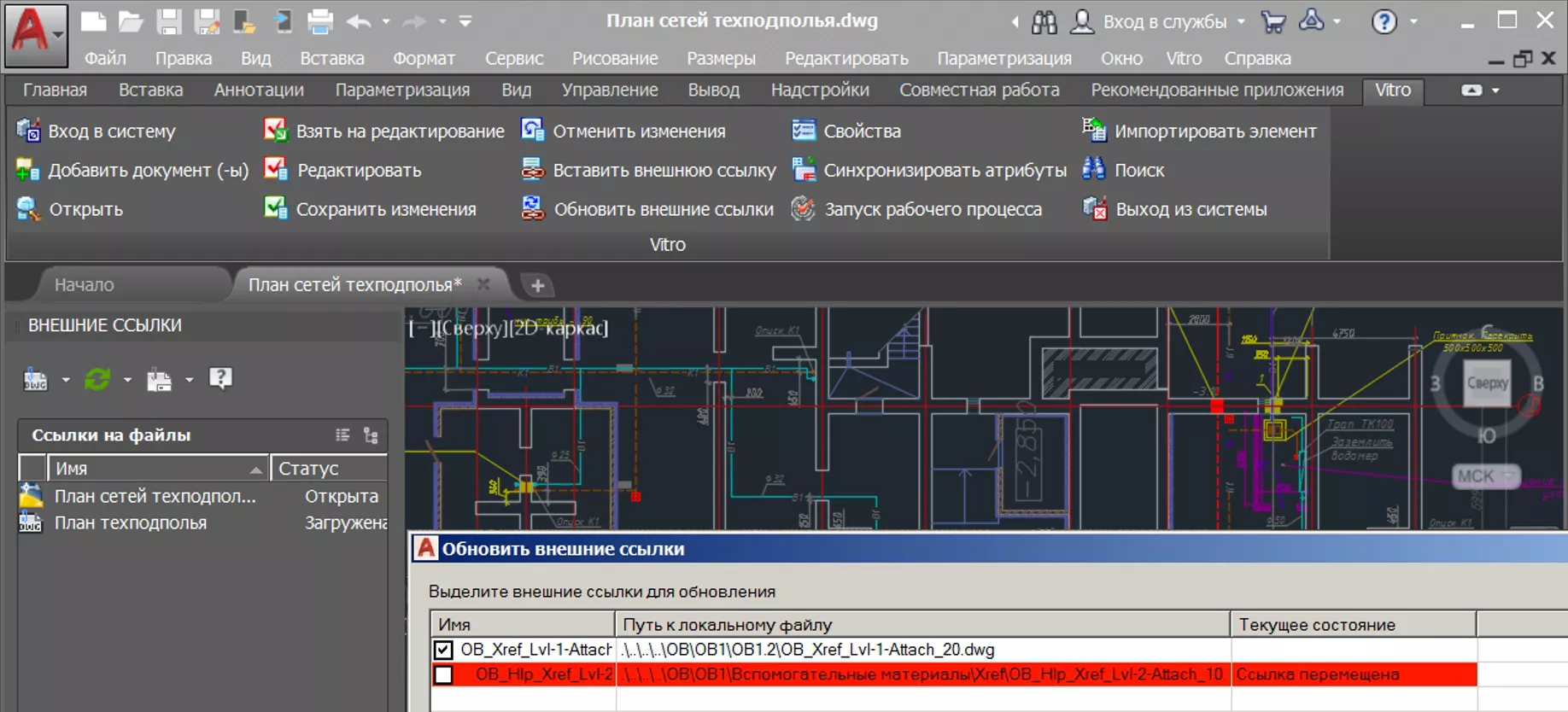The width and height of the screenshot is (1568, 712).
Task: Click the Undo arrow icon
Action: 358,21
